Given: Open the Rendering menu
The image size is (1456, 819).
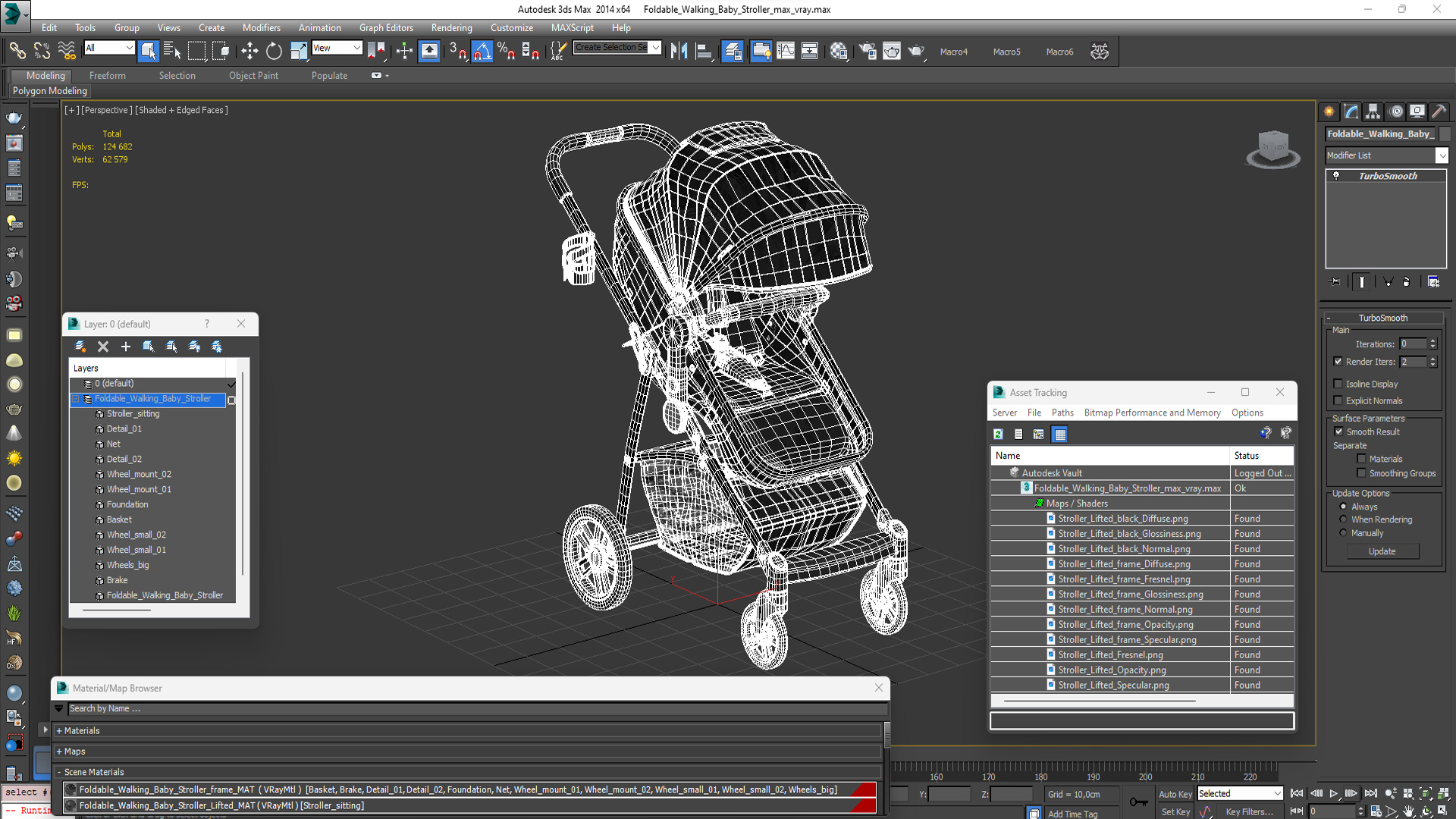Looking at the screenshot, I should pyautogui.click(x=451, y=27).
